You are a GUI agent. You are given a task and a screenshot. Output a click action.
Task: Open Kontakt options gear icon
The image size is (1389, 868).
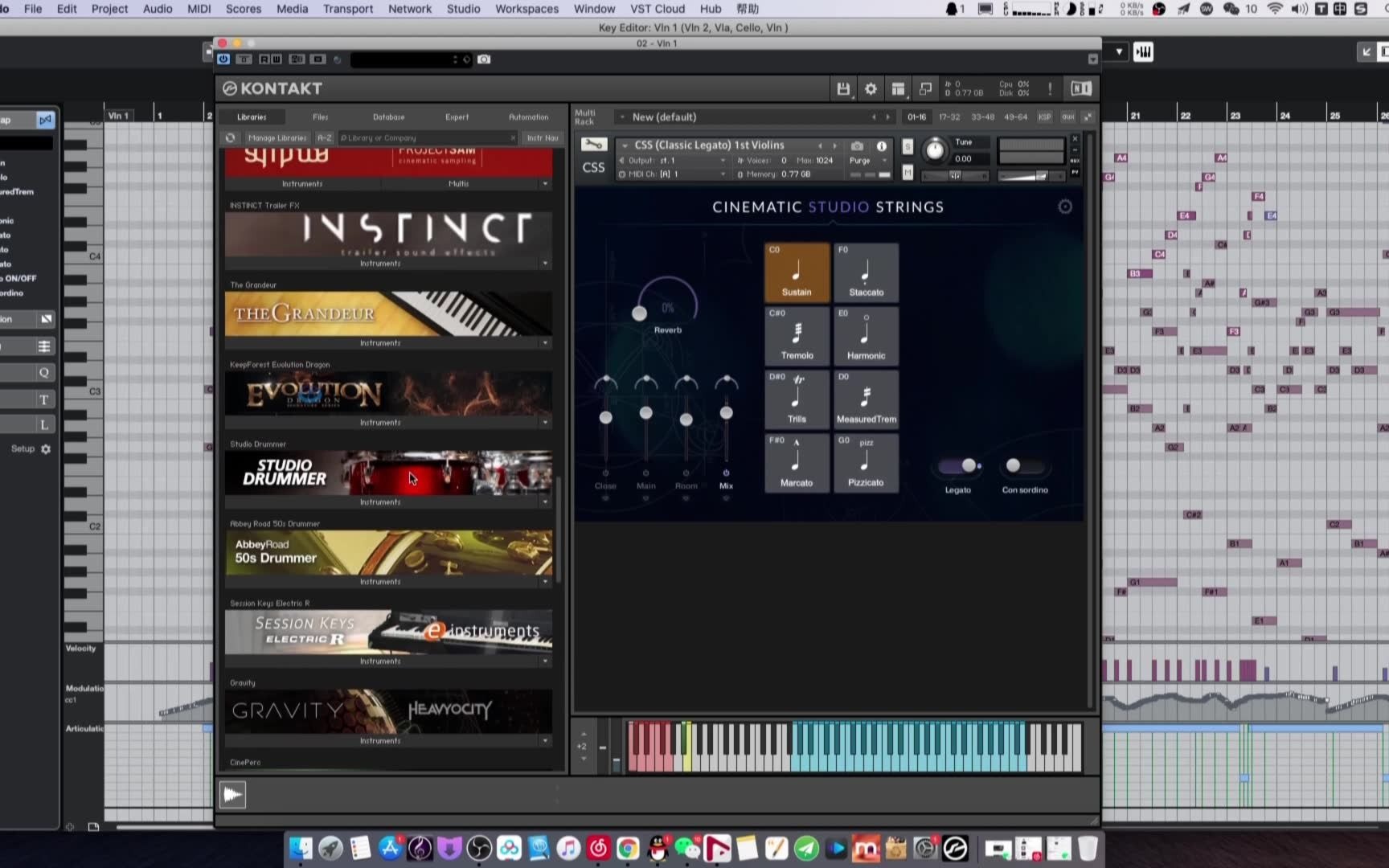pyautogui.click(x=871, y=88)
